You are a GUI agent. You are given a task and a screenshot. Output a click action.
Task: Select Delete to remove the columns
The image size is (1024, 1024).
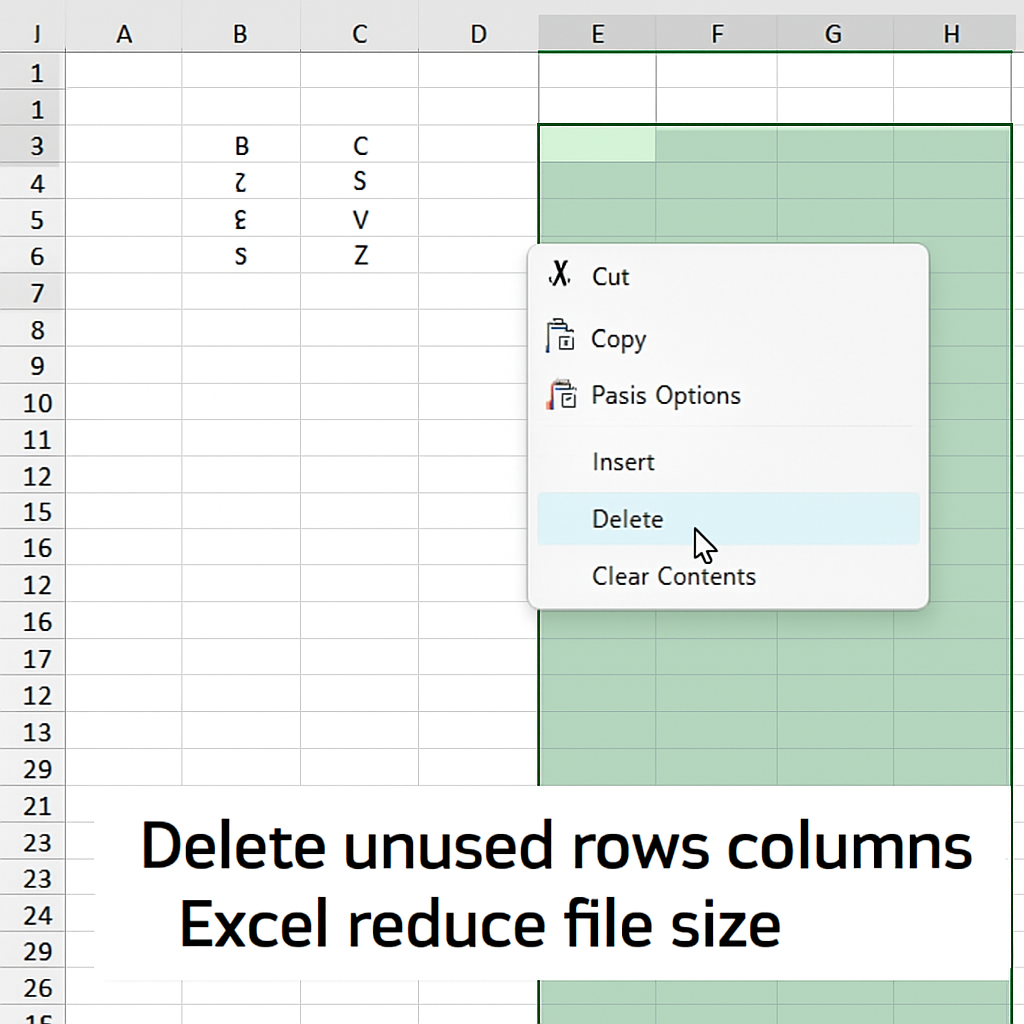(628, 519)
